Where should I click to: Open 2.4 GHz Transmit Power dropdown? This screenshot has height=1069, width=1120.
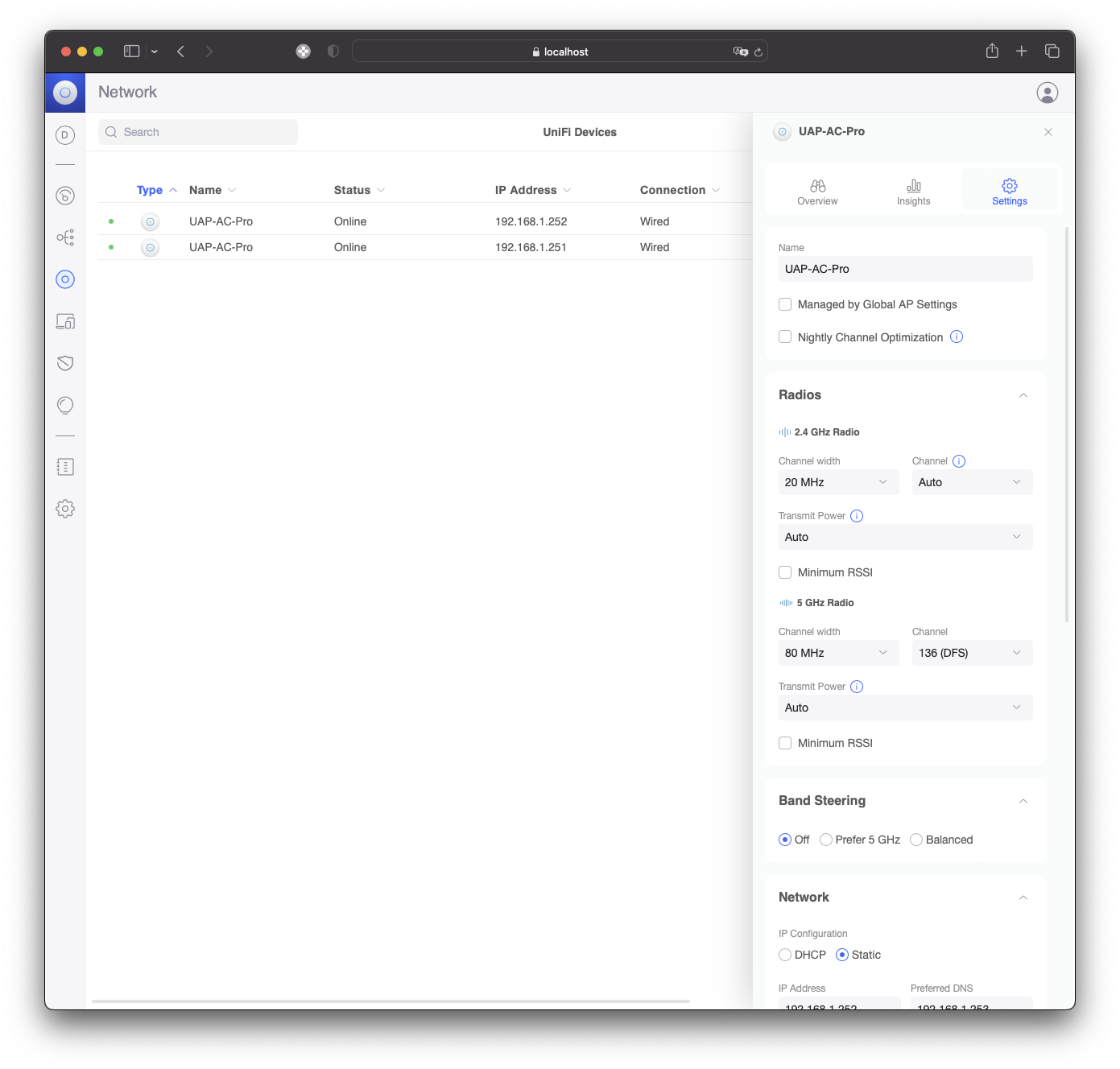(906, 537)
